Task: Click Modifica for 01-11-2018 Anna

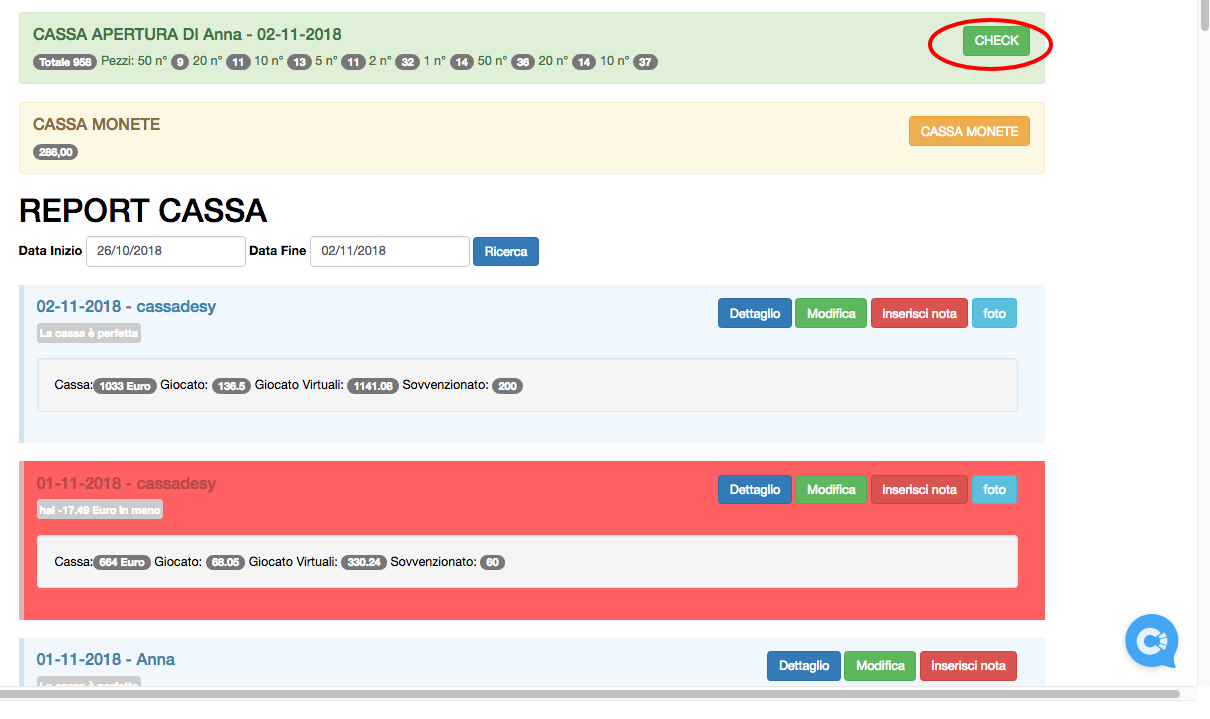Action: (x=880, y=666)
